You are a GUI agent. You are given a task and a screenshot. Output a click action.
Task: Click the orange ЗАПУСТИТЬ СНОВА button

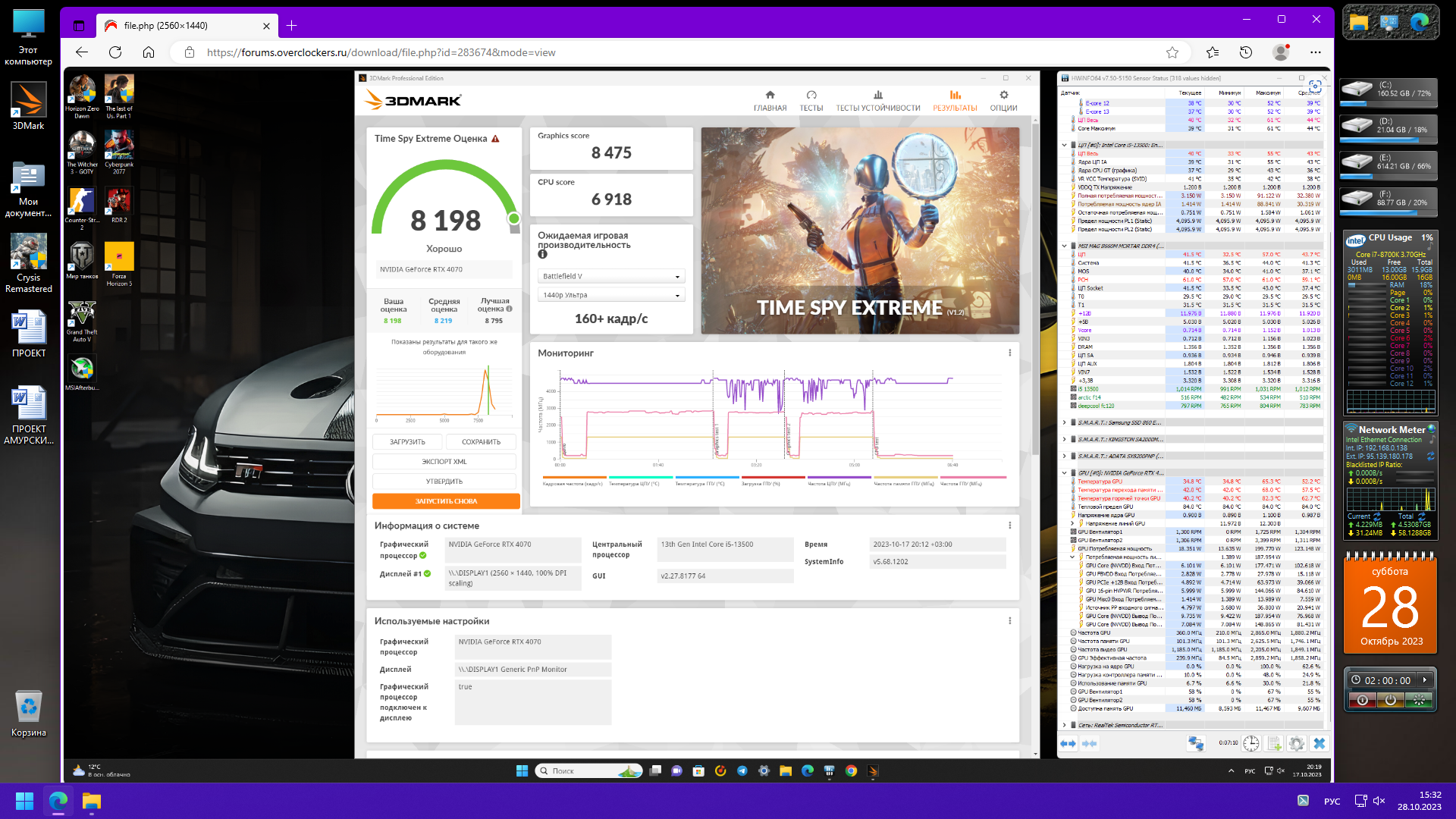(446, 501)
